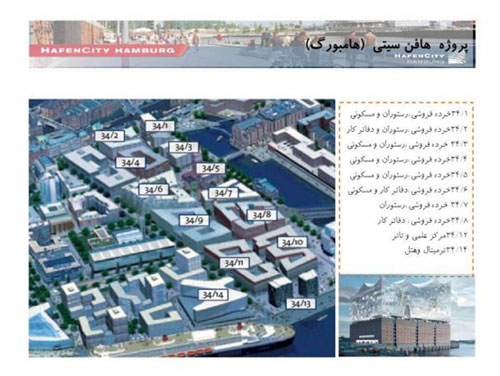The image size is (500, 376).
Task: Select the 34/13 tower label
Action: pos(301,304)
